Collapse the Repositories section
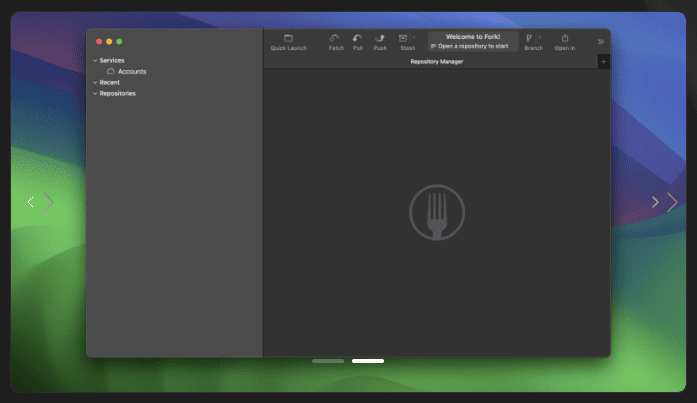The image size is (697, 403). [x=95, y=94]
